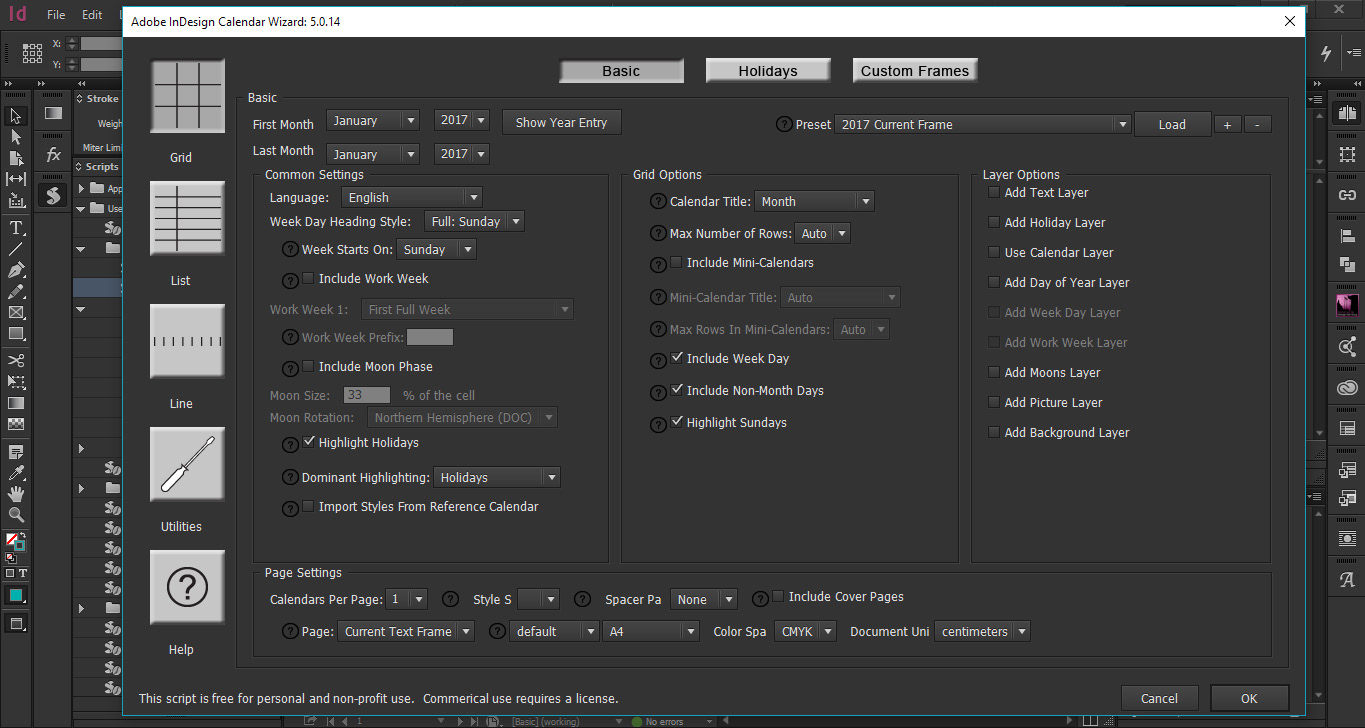This screenshot has height=728, width=1365.
Task: Open Help with the large question mark icon
Action: click(x=187, y=588)
